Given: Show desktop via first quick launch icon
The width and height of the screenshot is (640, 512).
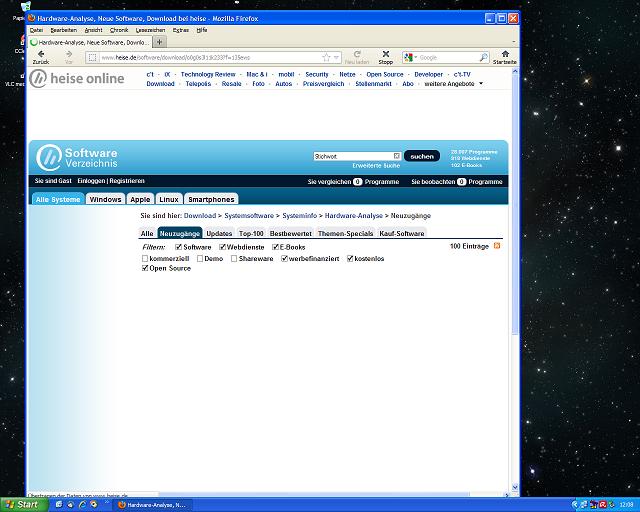Looking at the screenshot, I should click(58, 505).
